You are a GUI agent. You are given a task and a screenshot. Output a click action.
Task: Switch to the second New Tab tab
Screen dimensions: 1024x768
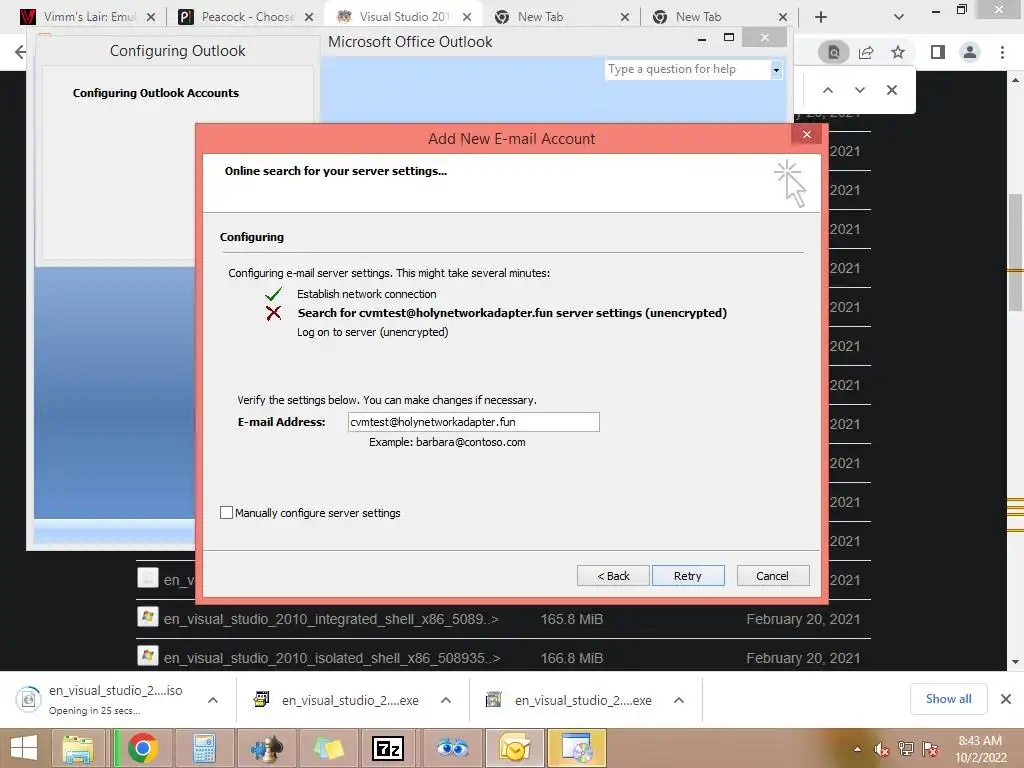(699, 17)
